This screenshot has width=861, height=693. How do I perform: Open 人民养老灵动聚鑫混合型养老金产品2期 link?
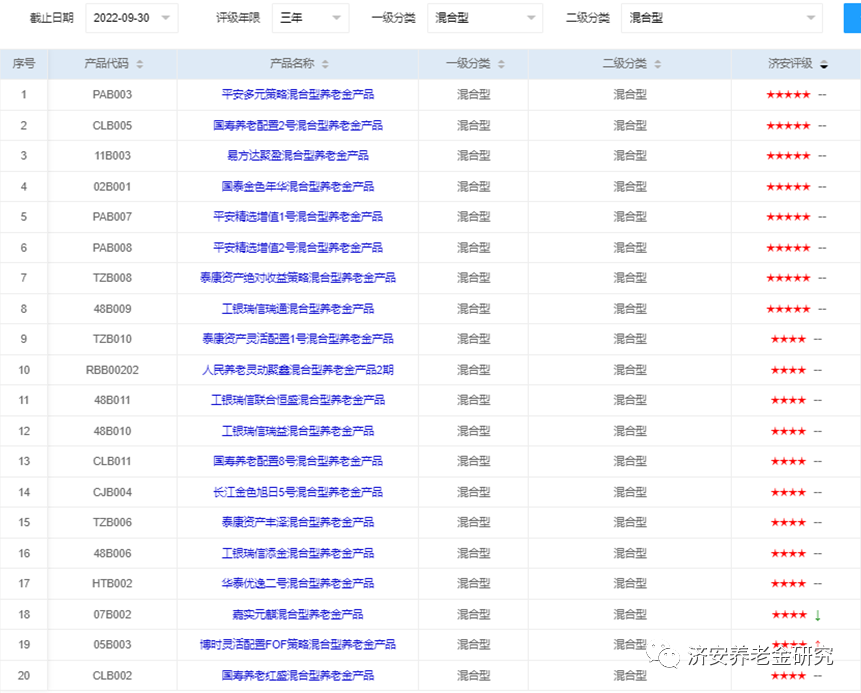tap(298, 370)
